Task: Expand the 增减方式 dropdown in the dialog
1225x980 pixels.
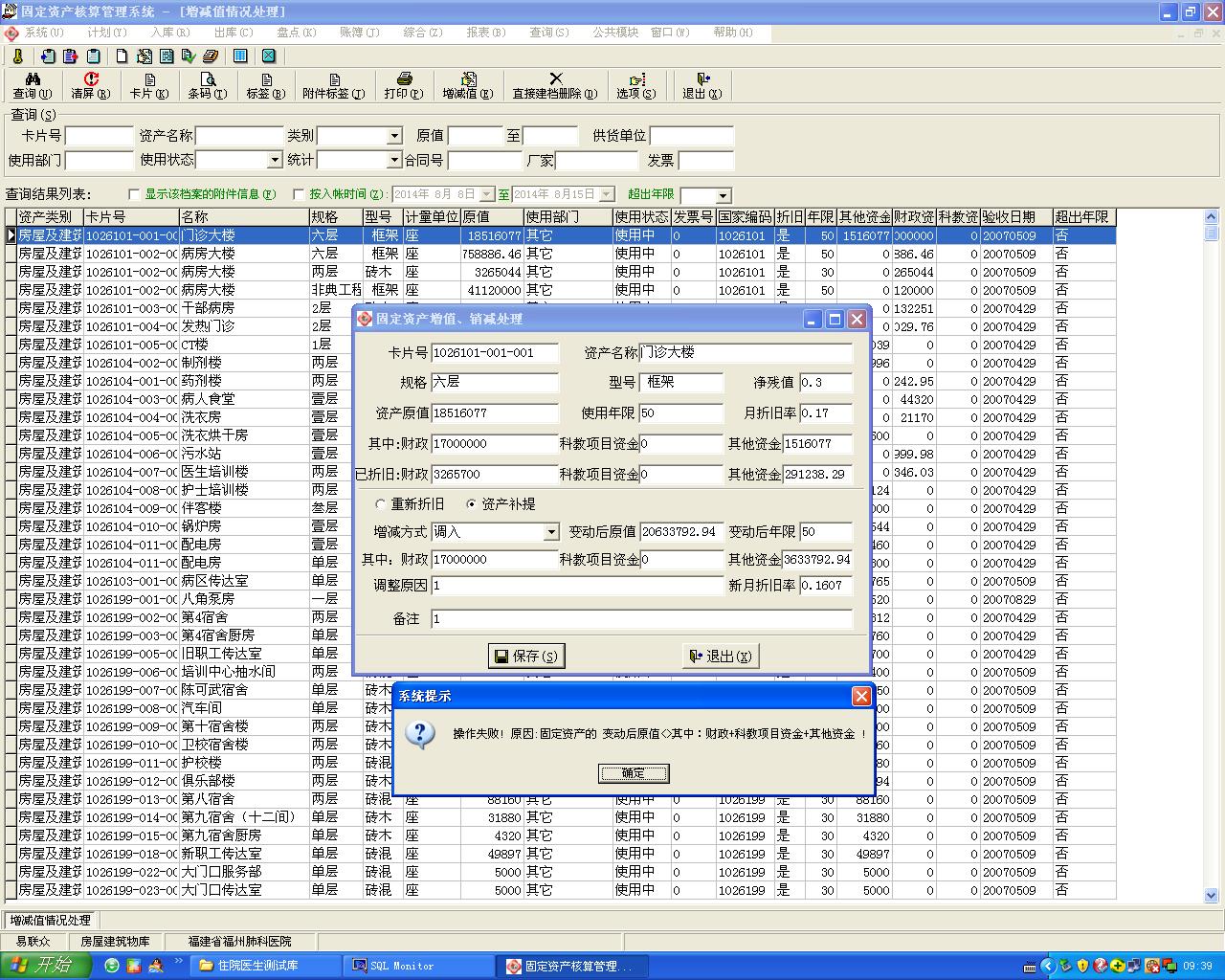Action: coord(550,532)
